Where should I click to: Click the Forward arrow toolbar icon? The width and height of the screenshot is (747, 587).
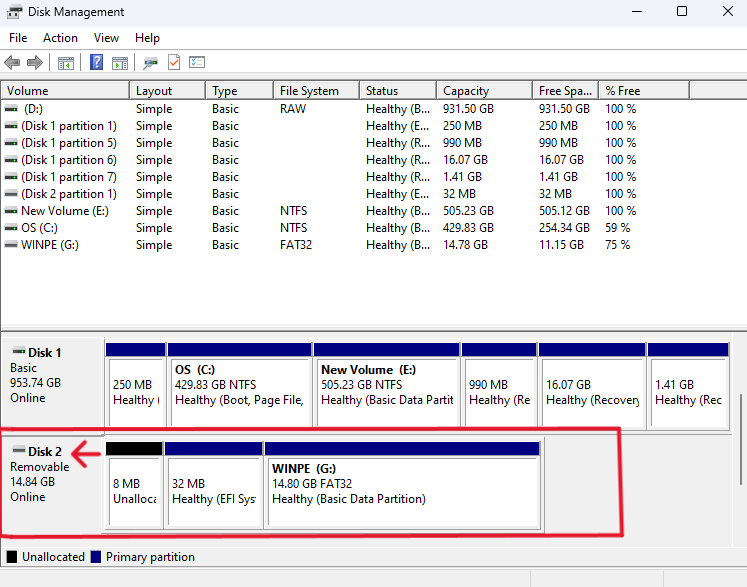click(x=35, y=62)
